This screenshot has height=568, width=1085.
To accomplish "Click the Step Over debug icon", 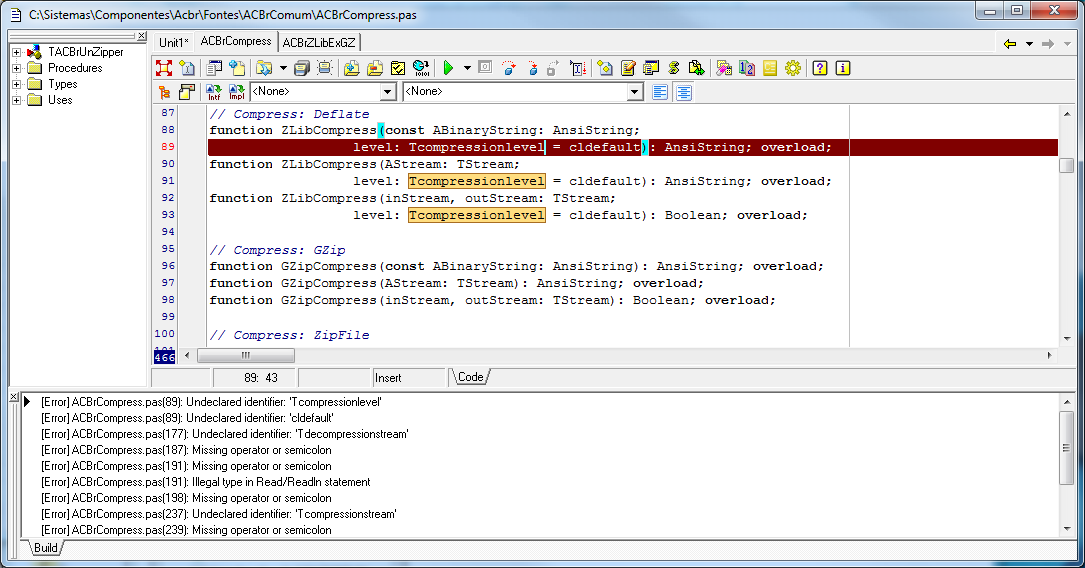I will pos(509,68).
